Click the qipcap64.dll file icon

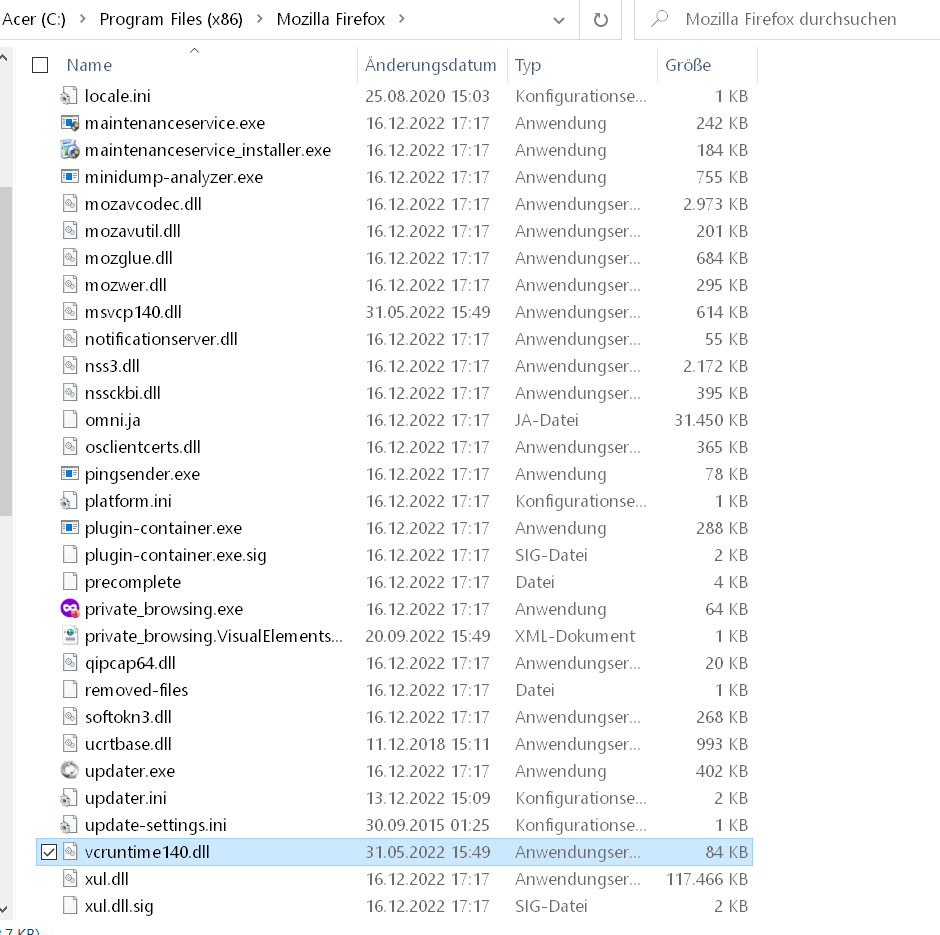point(70,662)
